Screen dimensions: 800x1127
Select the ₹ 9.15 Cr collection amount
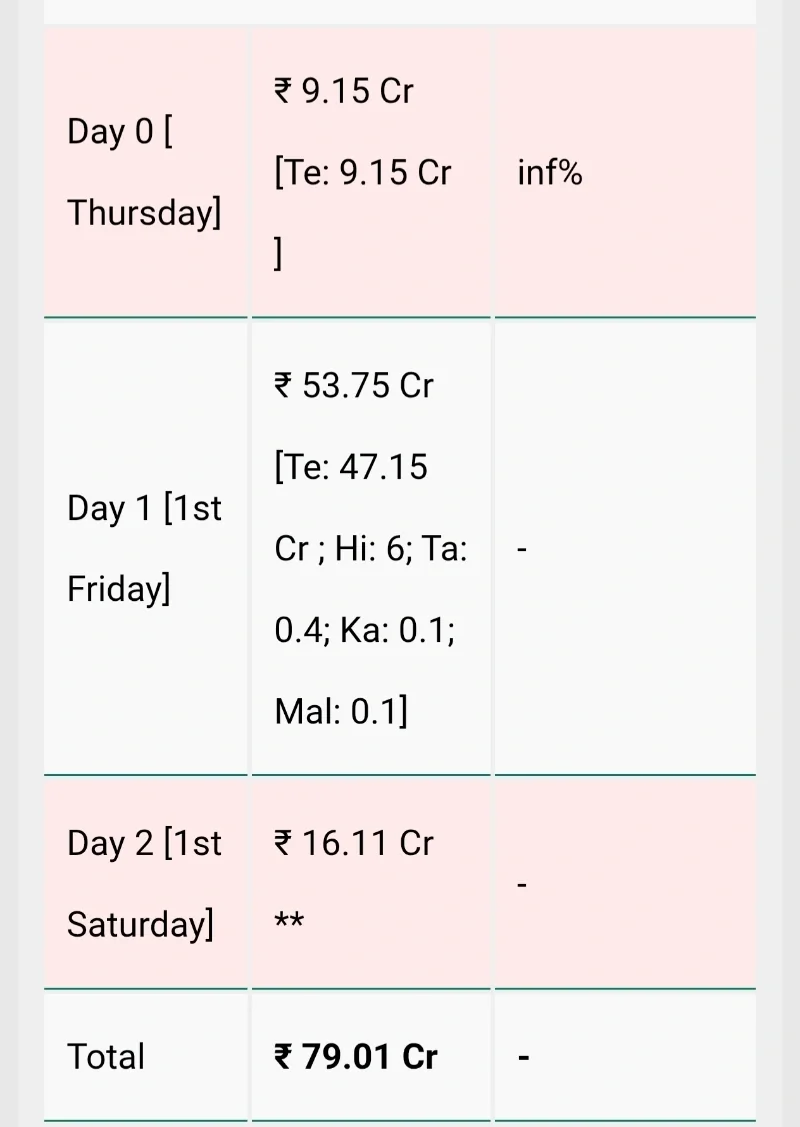[343, 92]
